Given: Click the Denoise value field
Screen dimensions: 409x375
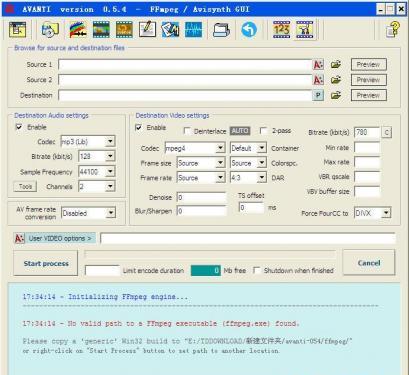Looking at the screenshot, I should [201, 197].
